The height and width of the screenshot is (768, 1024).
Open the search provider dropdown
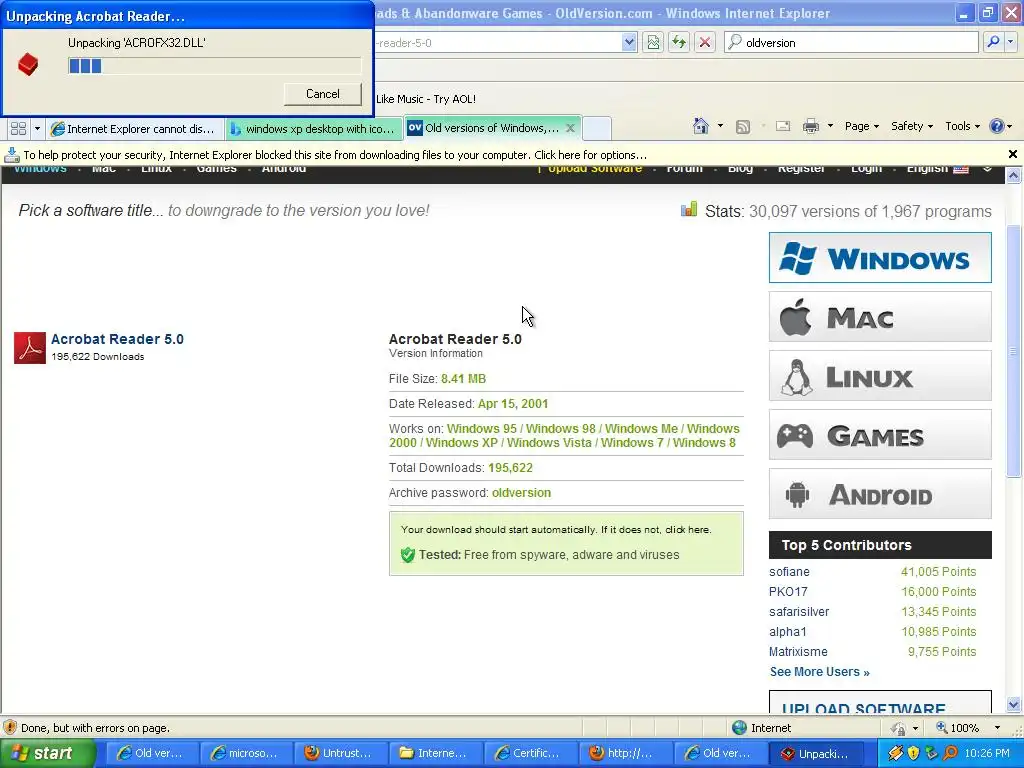point(1010,42)
